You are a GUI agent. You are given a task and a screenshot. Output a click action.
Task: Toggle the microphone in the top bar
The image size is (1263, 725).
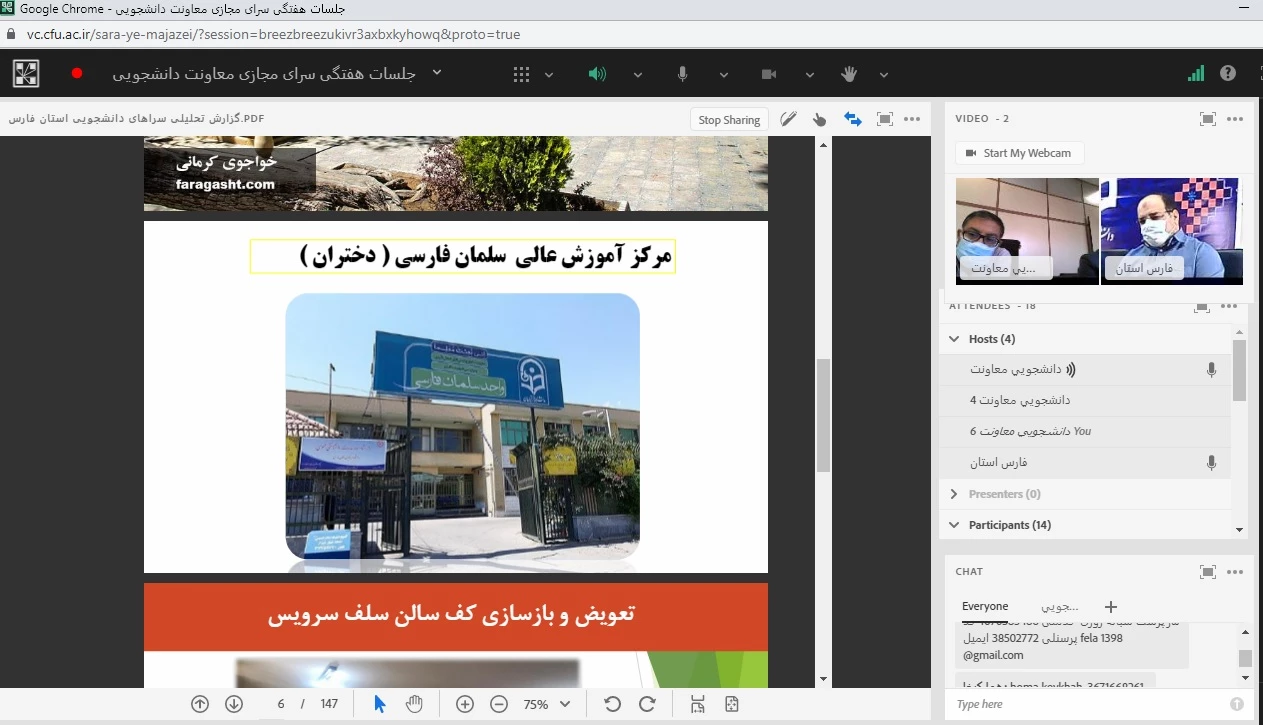(683, 74)
